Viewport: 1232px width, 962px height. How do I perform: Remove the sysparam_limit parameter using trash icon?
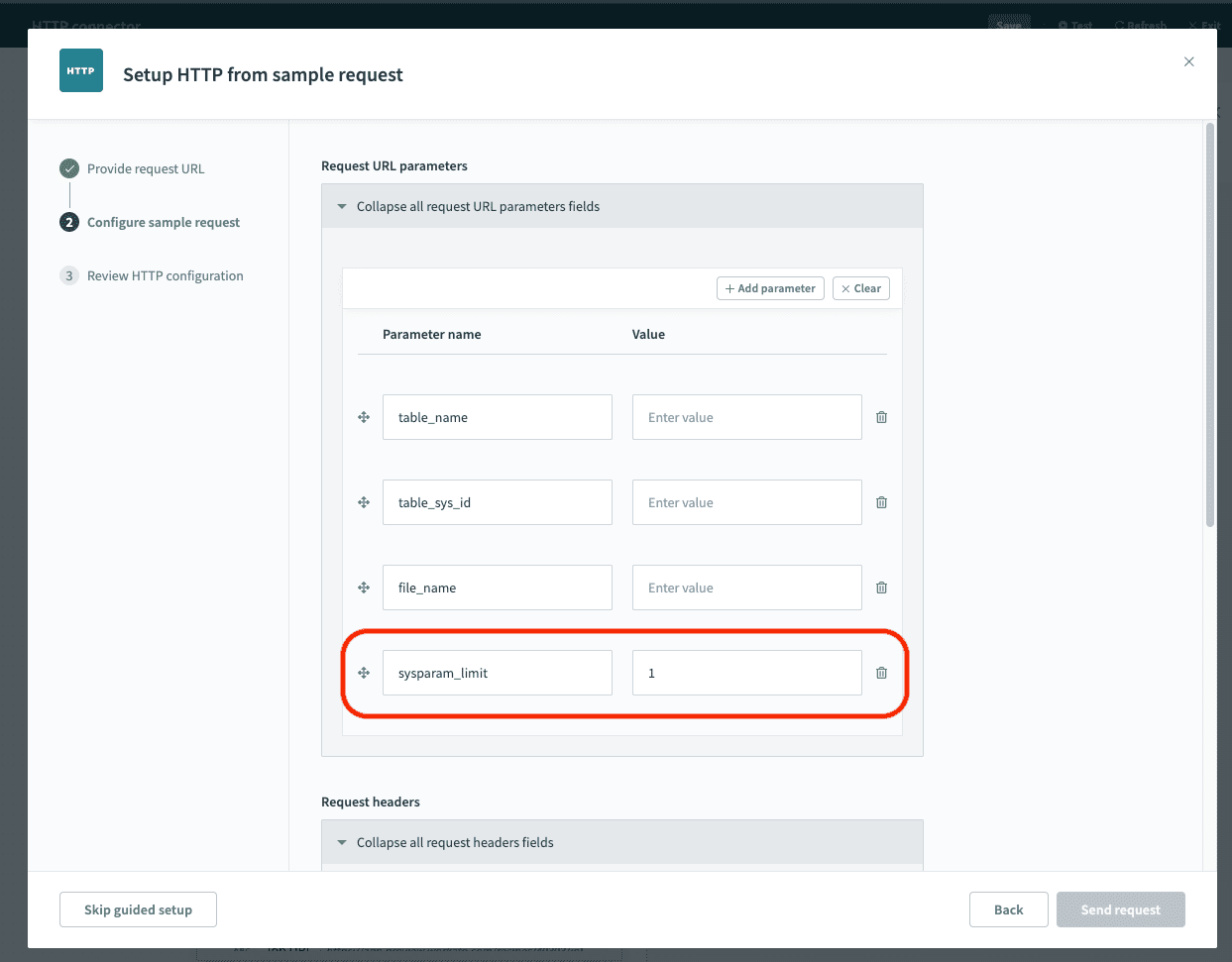(x=881, y=673)
